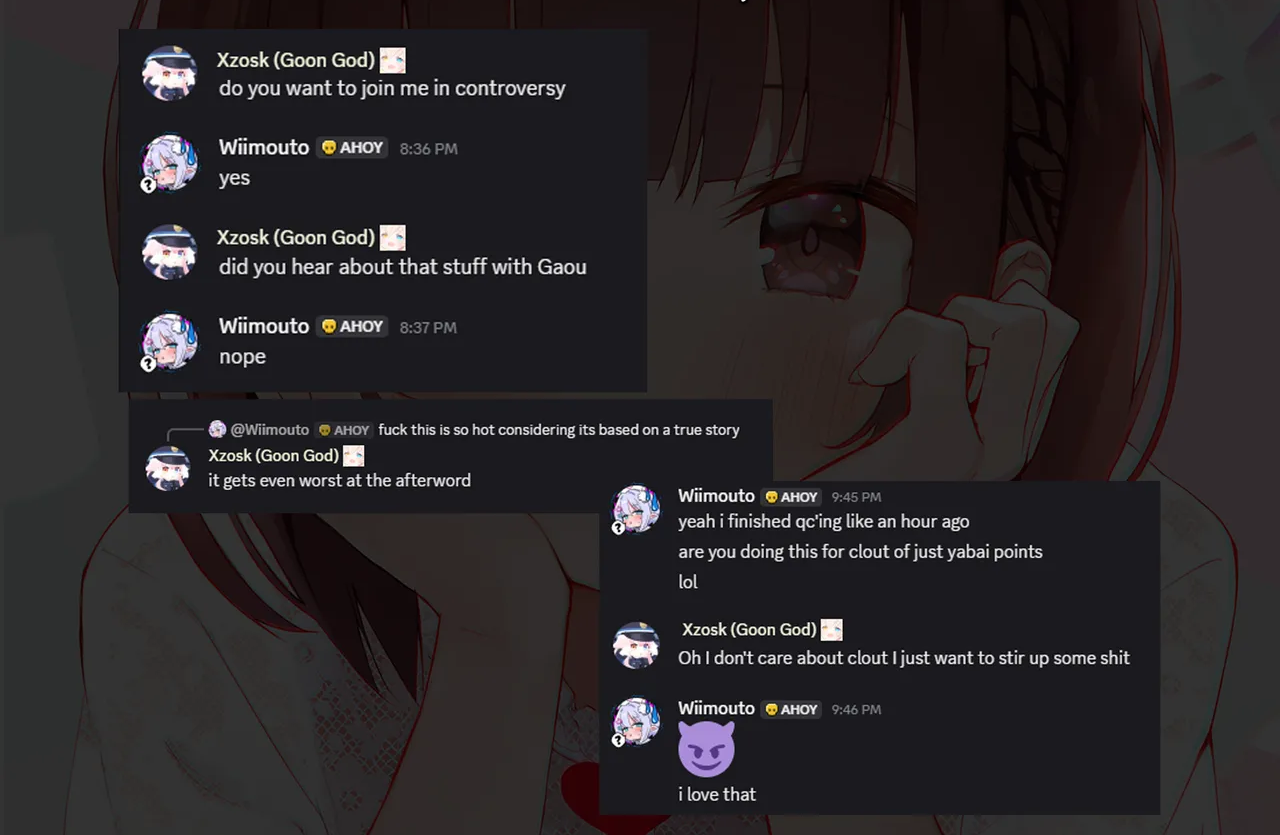
Task: Click the AHOY tag on the 9:46 PM message
Action: pyautogui.click(x=791, y=709)
